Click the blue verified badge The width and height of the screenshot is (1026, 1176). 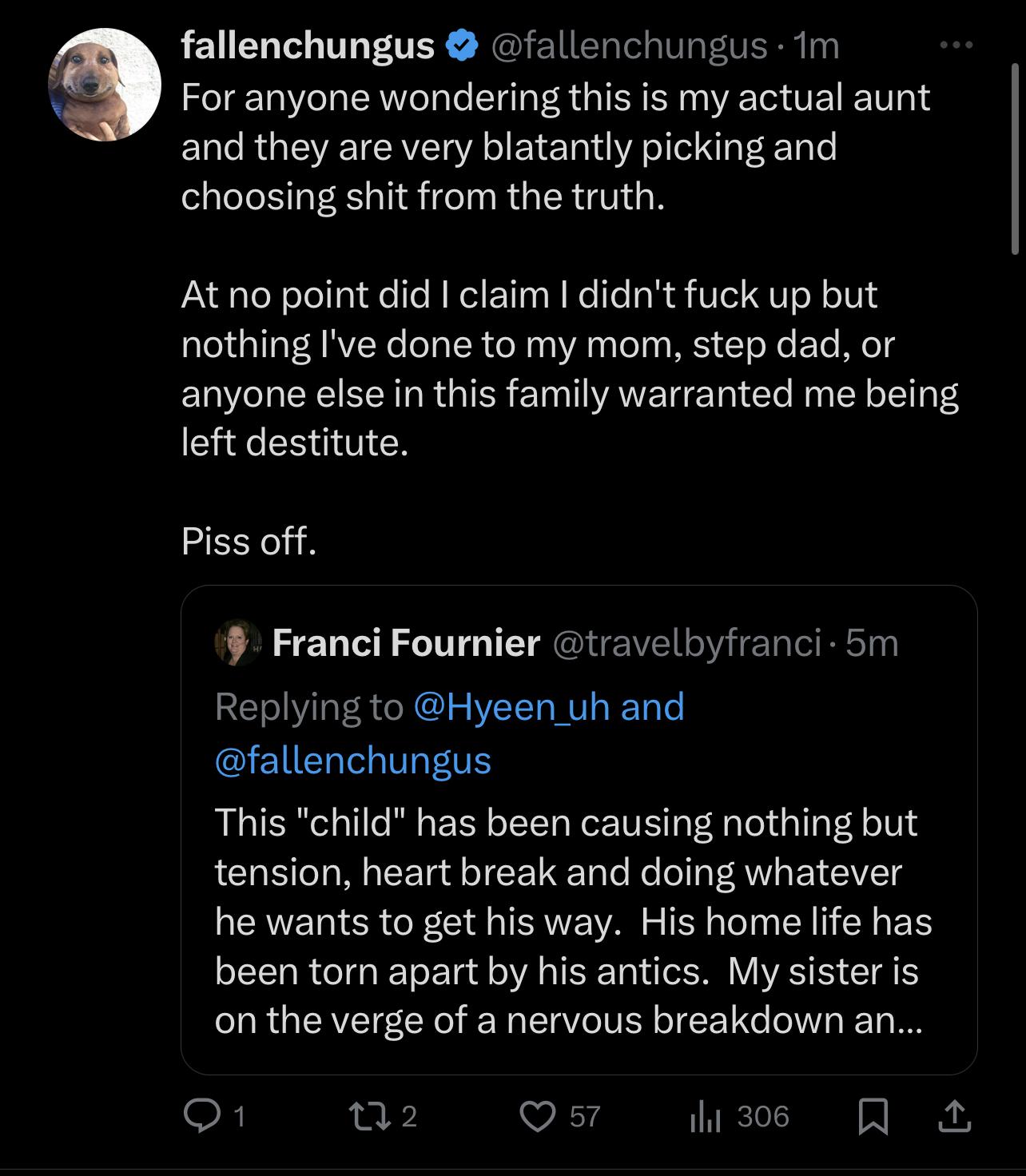pyautogui.click(x=462, y=46)
